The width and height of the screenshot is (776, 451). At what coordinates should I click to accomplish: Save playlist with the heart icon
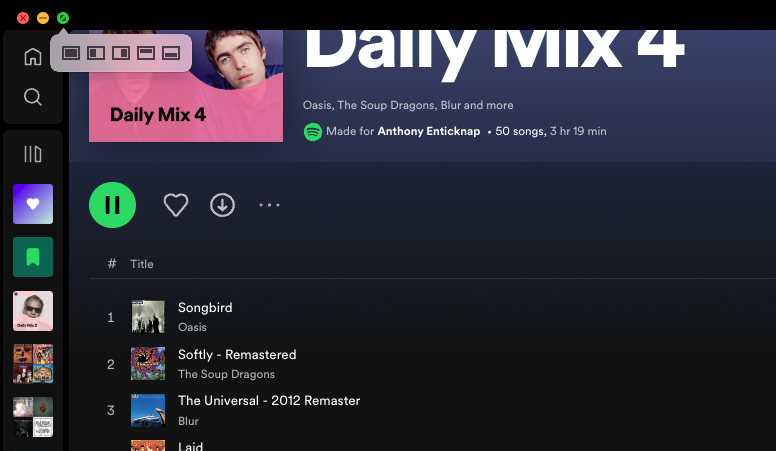176,205
